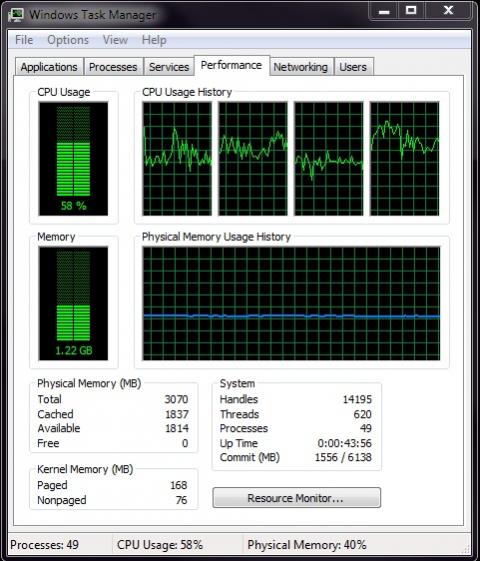The height and width of the screenshot is (561, 480).
Task: Click the Physical Memory Usage History graph
Action: 291,303
